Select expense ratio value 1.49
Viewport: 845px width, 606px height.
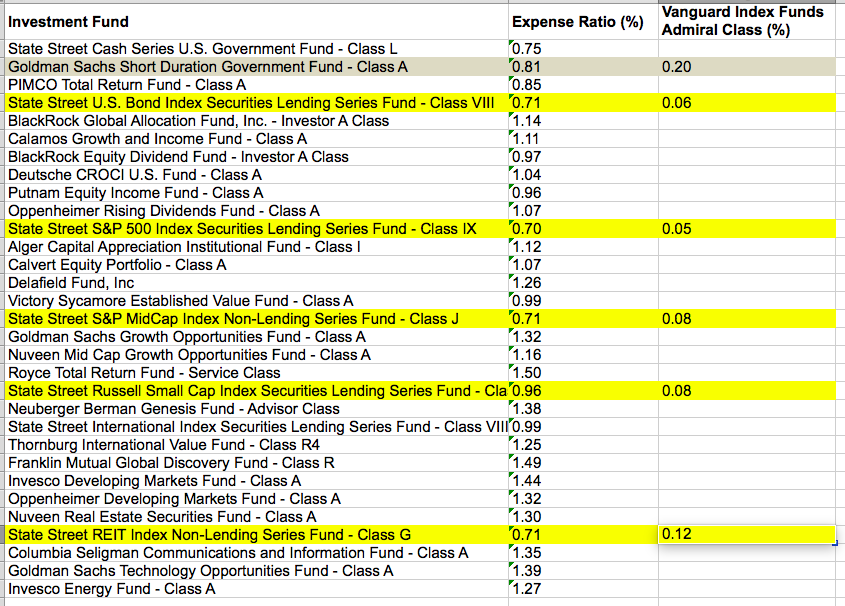pyautogui.click(x=583, y=463)
